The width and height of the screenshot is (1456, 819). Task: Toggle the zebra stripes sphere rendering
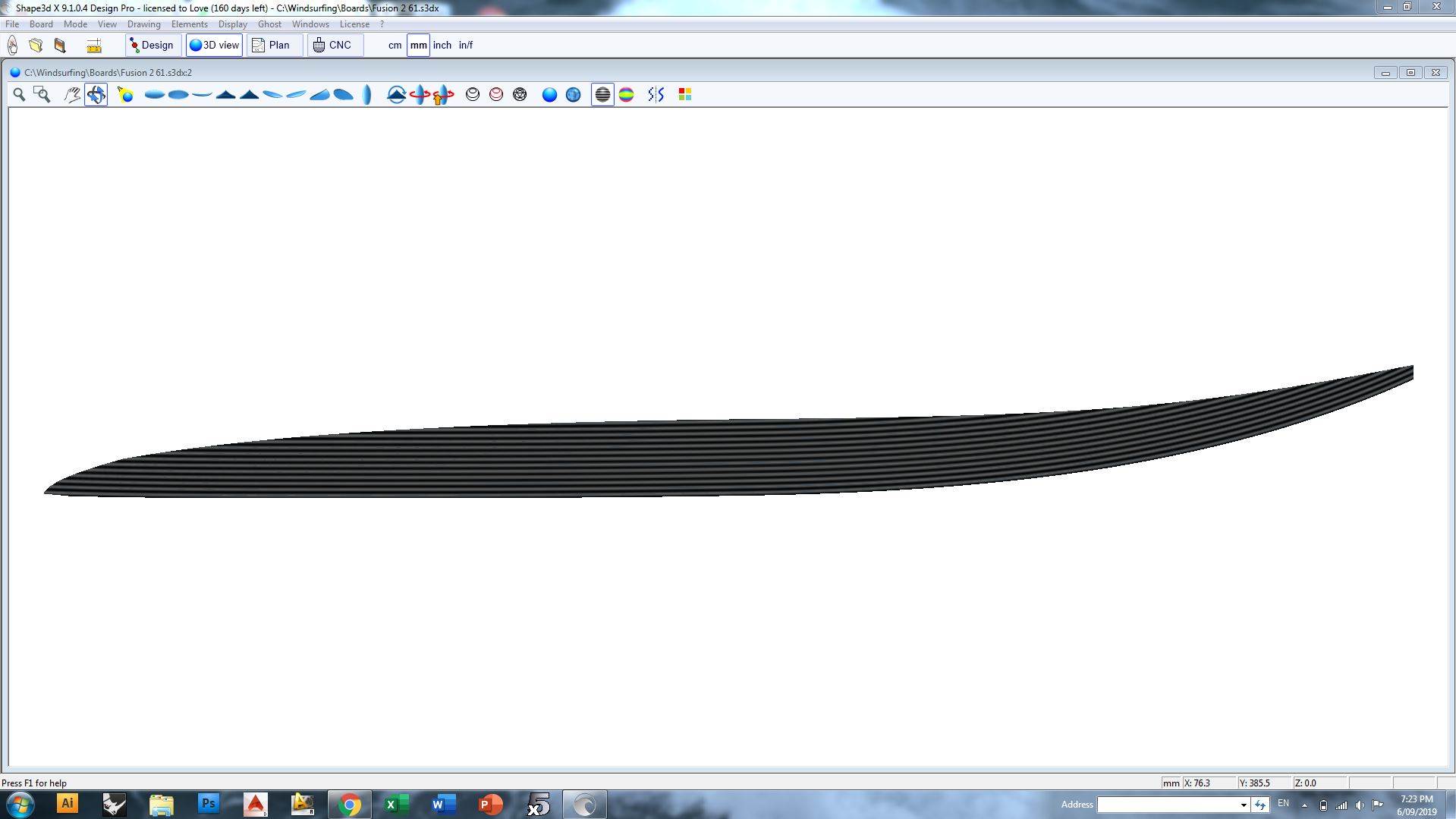click(x=602, y=94)
